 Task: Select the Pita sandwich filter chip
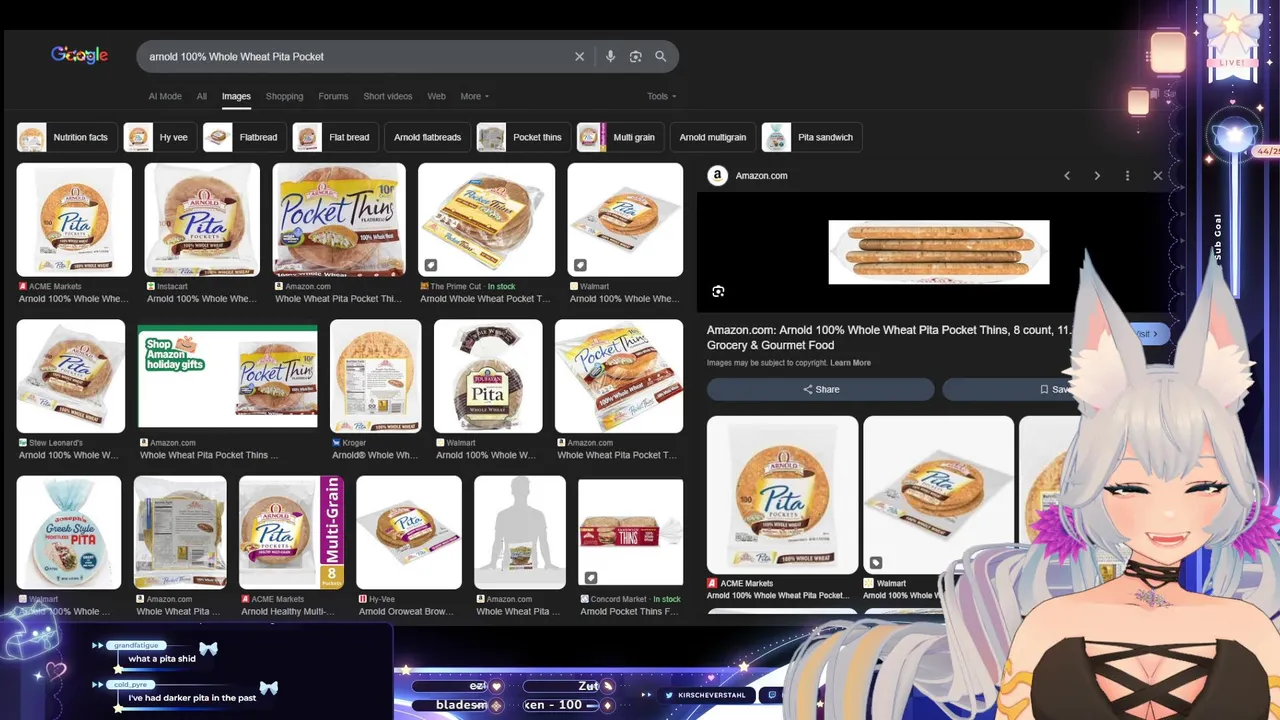coord(812,137)
